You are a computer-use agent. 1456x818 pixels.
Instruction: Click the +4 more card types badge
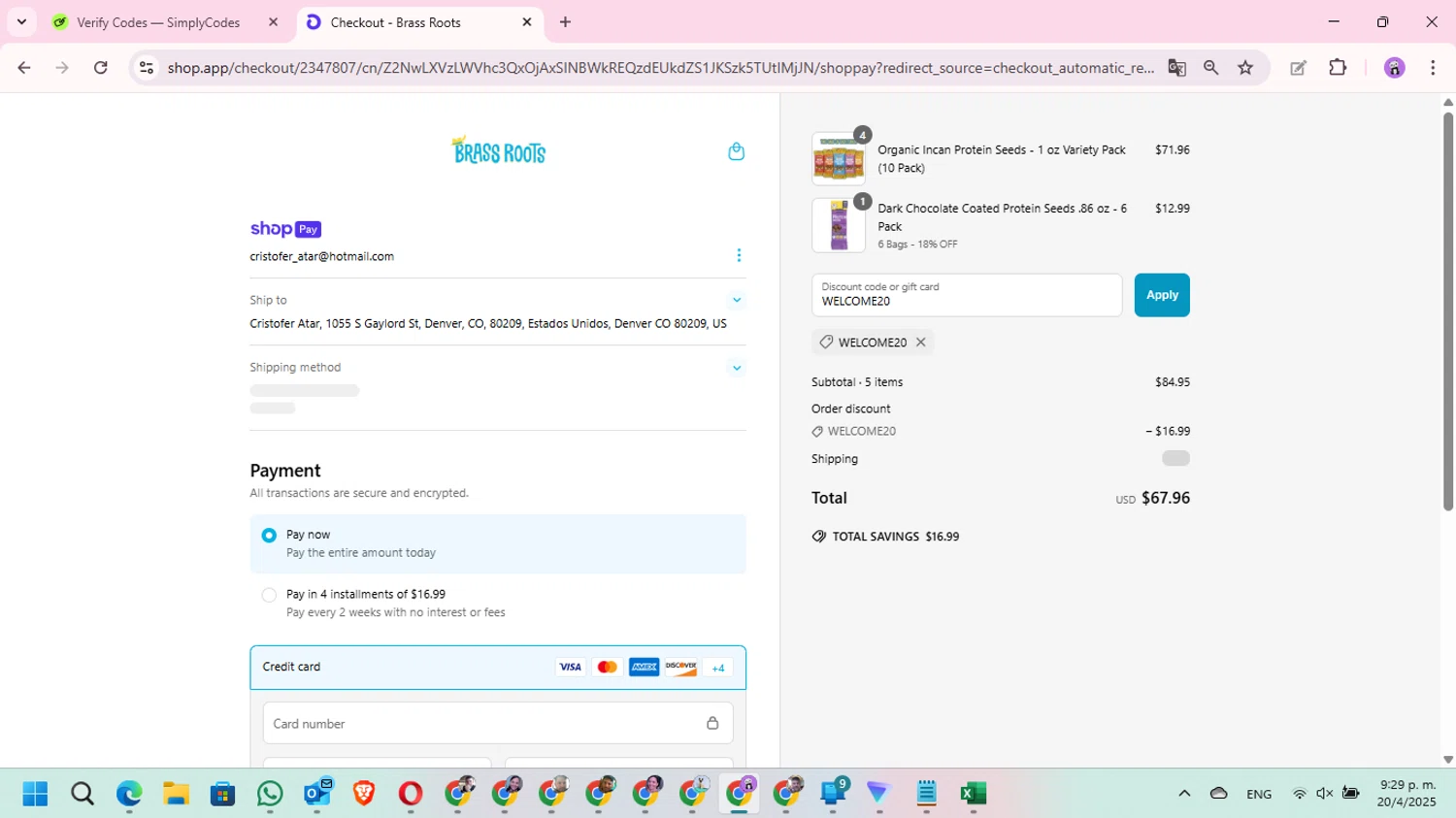(718, 668)
